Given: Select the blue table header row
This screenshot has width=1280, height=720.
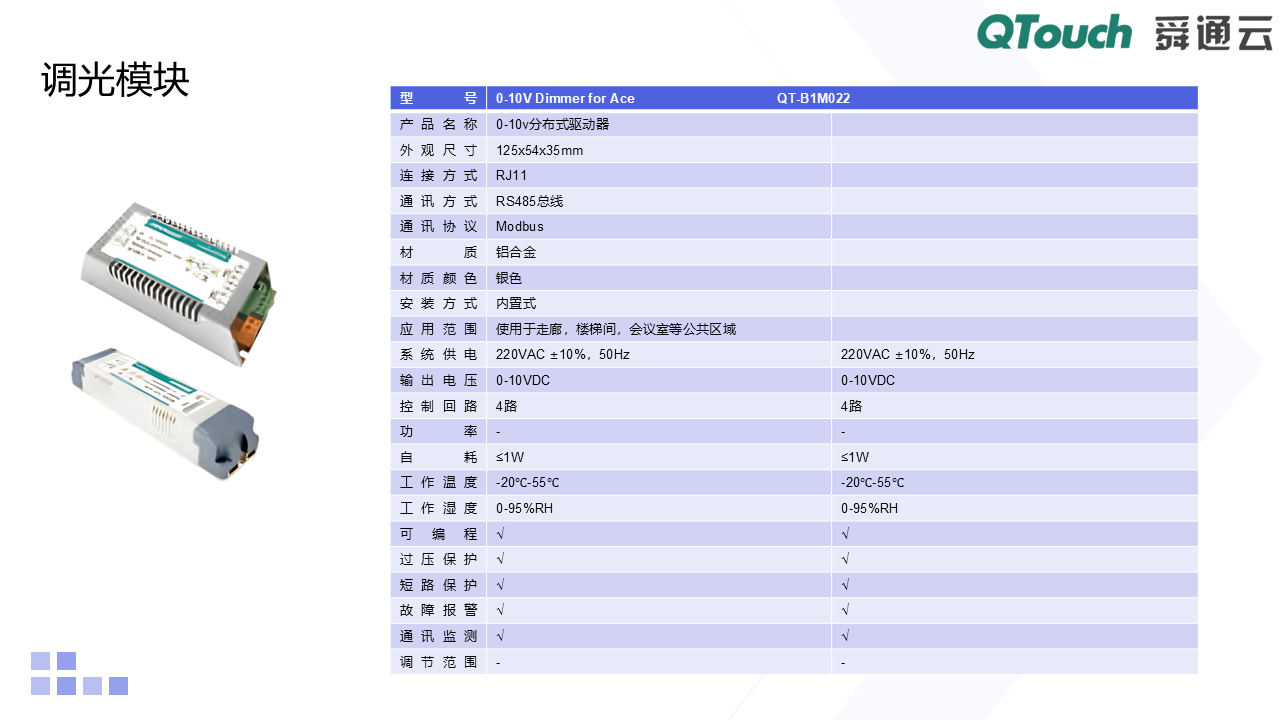Looking at the screenshot, I should 793,97.
